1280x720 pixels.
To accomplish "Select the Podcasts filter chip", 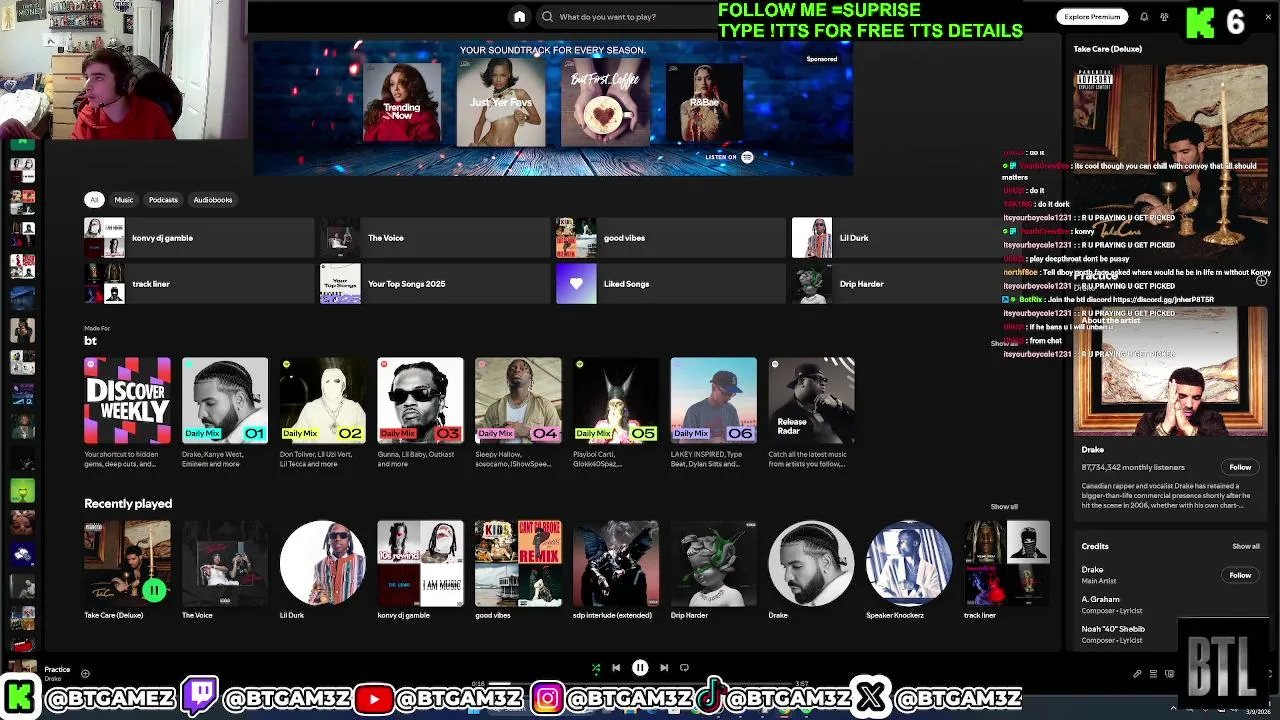I will (x=163, y=200).
